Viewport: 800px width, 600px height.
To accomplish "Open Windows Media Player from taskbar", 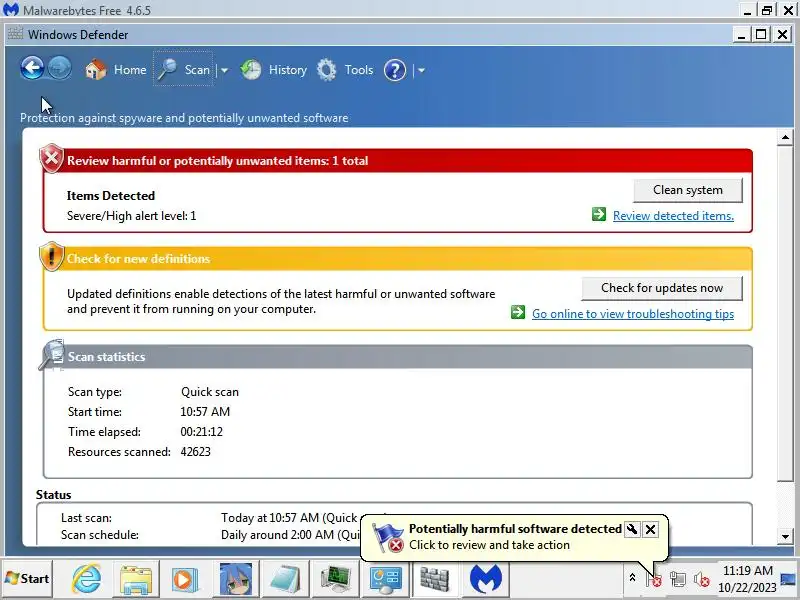I will pyautogui.click(x=184, y=580).
